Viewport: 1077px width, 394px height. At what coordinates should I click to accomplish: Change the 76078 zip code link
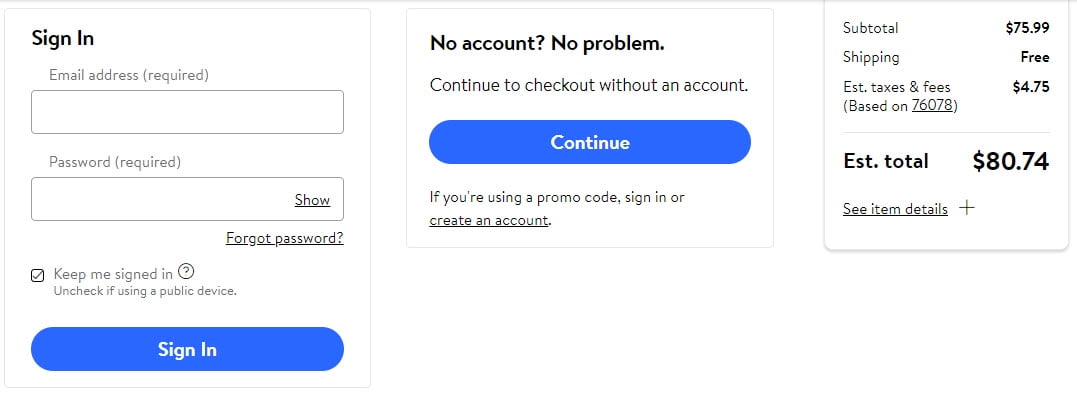pyautogui.click(x=932, y=106)
